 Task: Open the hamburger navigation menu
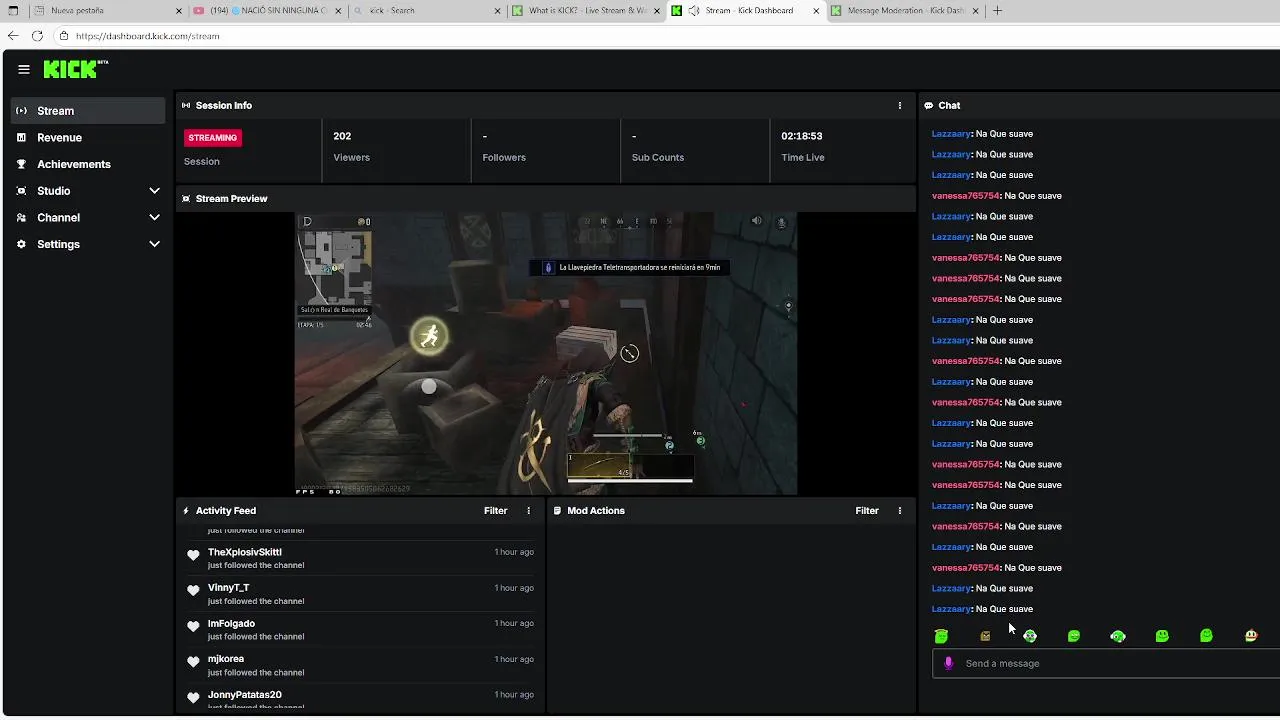(x=24, y=69)
